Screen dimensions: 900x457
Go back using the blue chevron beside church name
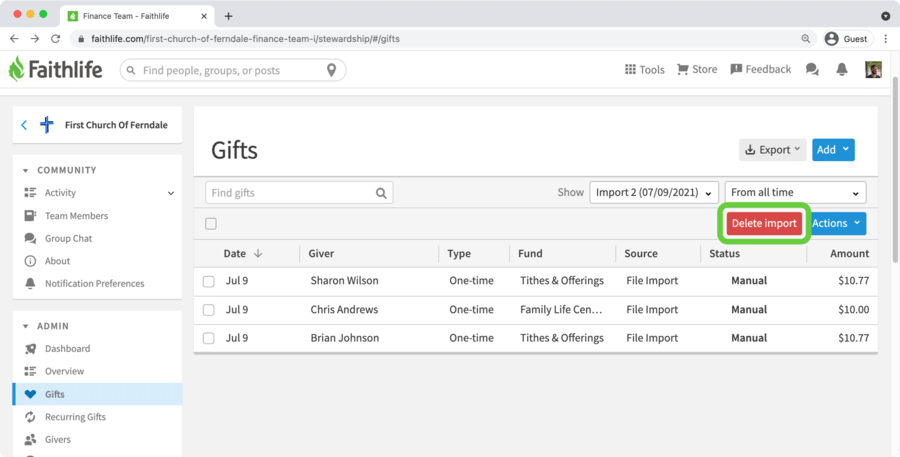pyautogui.click(x=24, y=125)
